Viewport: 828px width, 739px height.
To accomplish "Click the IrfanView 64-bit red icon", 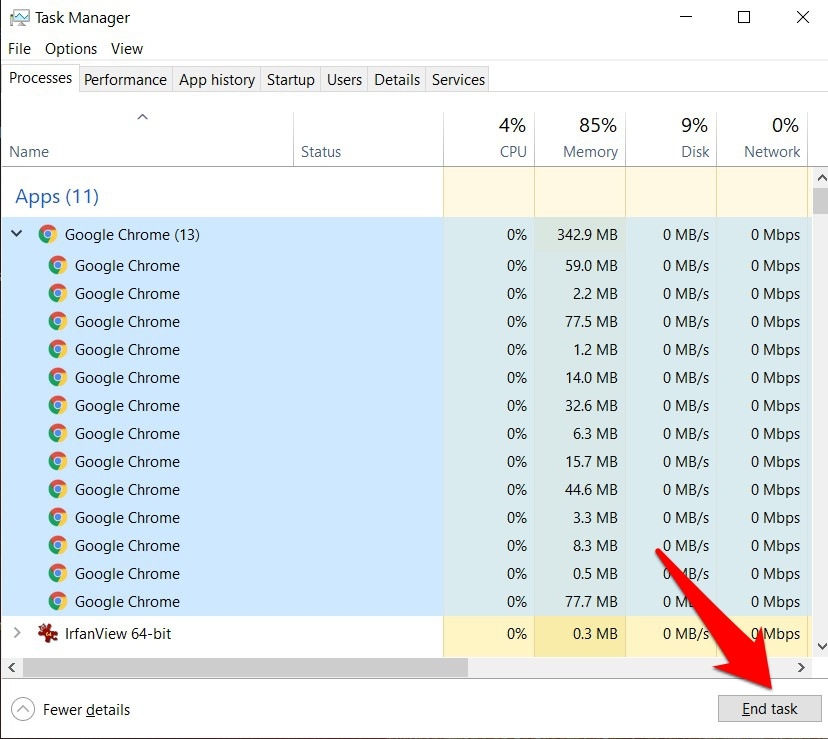I will [x=47, y=633].
